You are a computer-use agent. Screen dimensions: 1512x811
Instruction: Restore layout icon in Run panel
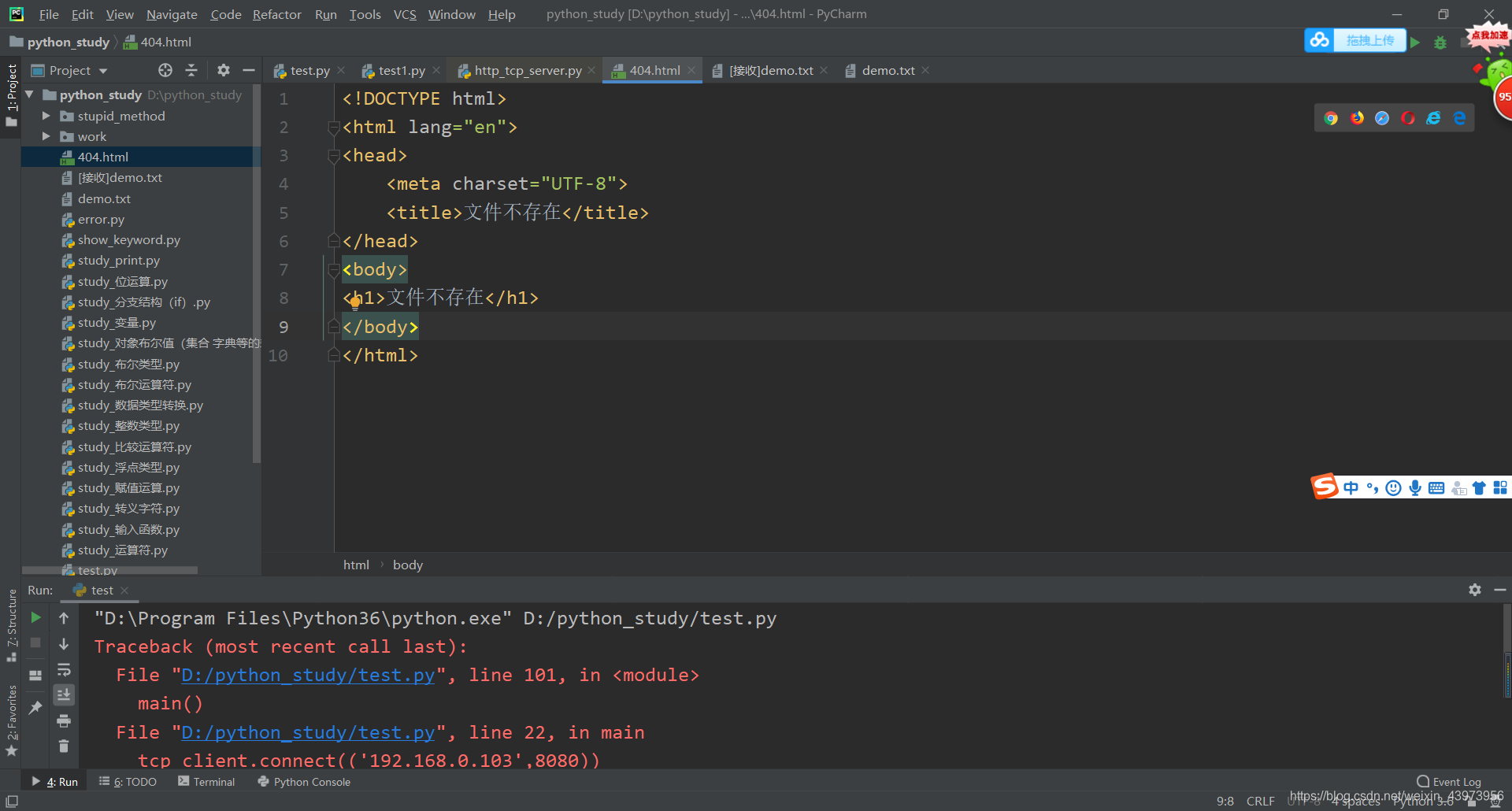(35, 676)
